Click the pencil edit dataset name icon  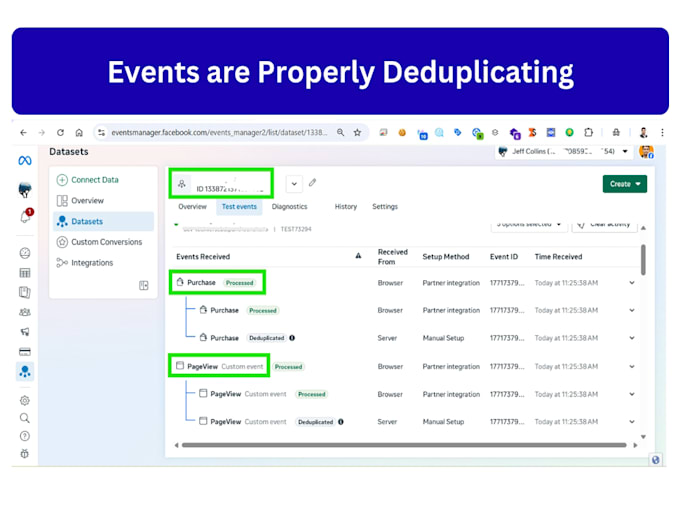point(312,183)
